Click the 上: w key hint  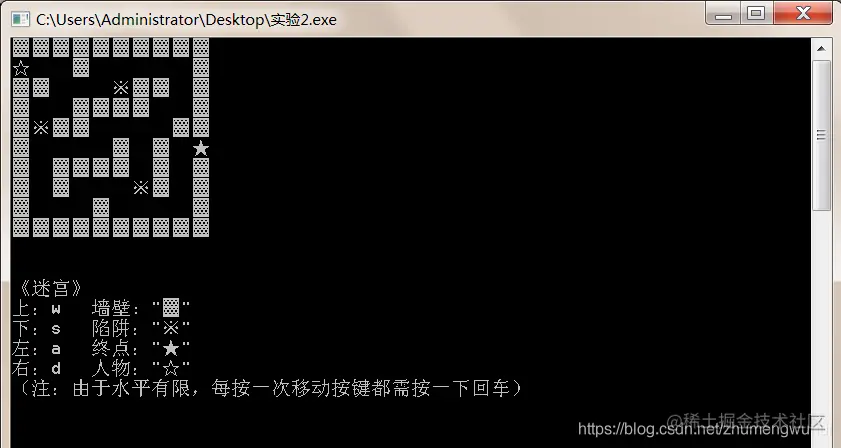point(36,309)
